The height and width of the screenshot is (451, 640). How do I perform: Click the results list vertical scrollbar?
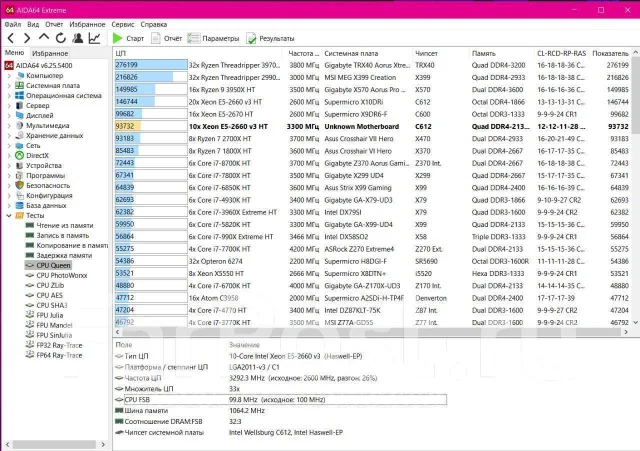click(635, 188)
